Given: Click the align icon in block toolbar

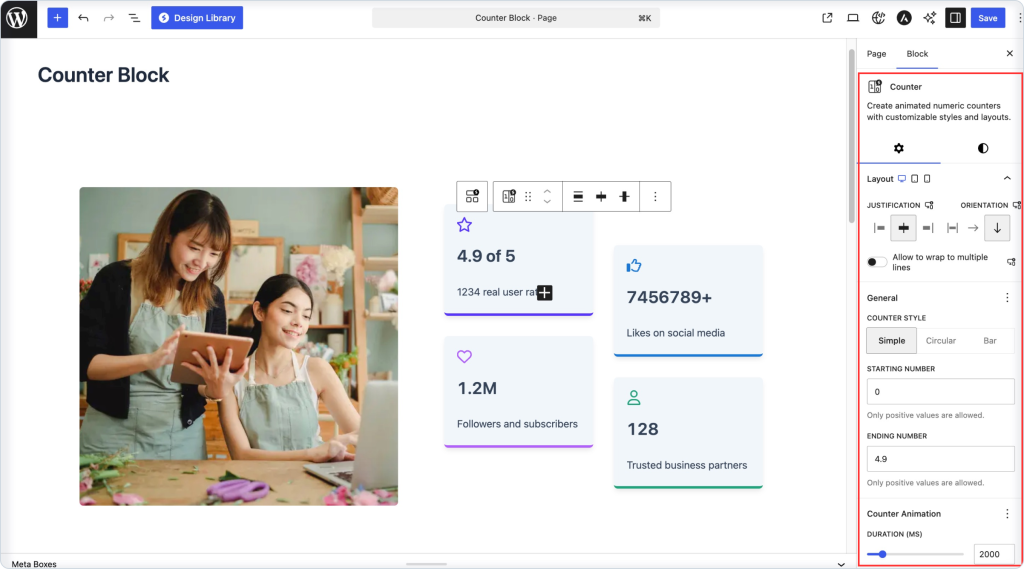Looking at the screenshot, I should tap(578, 197).
